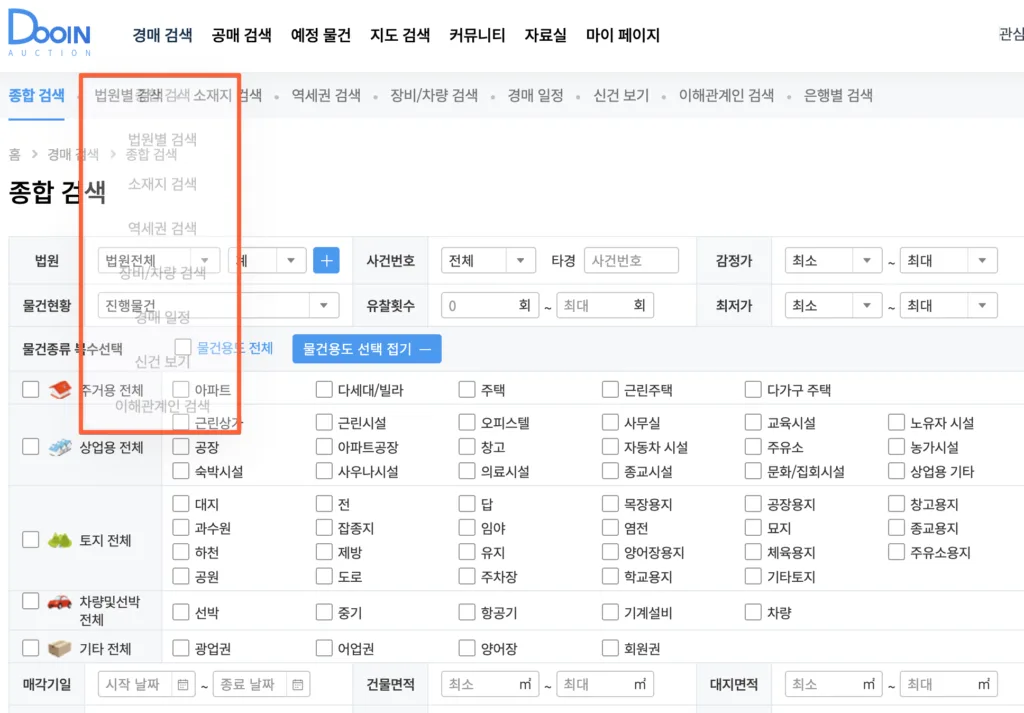Image resolution: width=1024 pixels, height=713 pixels.
Task: Switch to the 이해관계인 검색 tab in the submenu bar
Action: 726,95
